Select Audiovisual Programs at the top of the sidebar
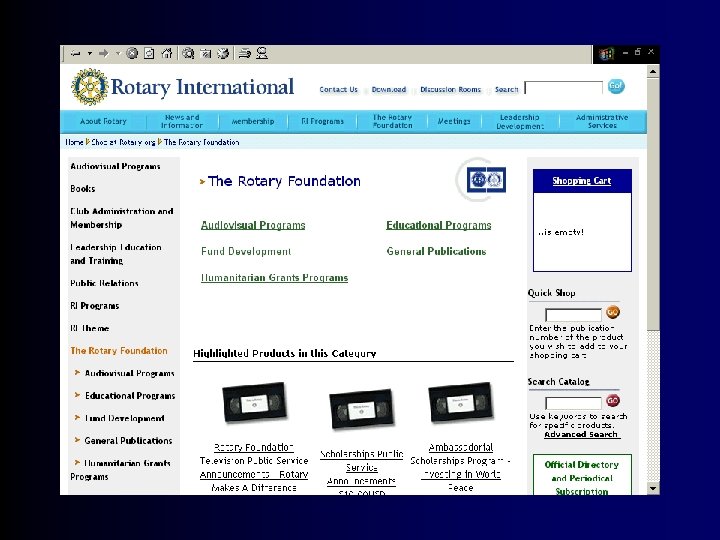The image size is (720, 540). point(115,166)
